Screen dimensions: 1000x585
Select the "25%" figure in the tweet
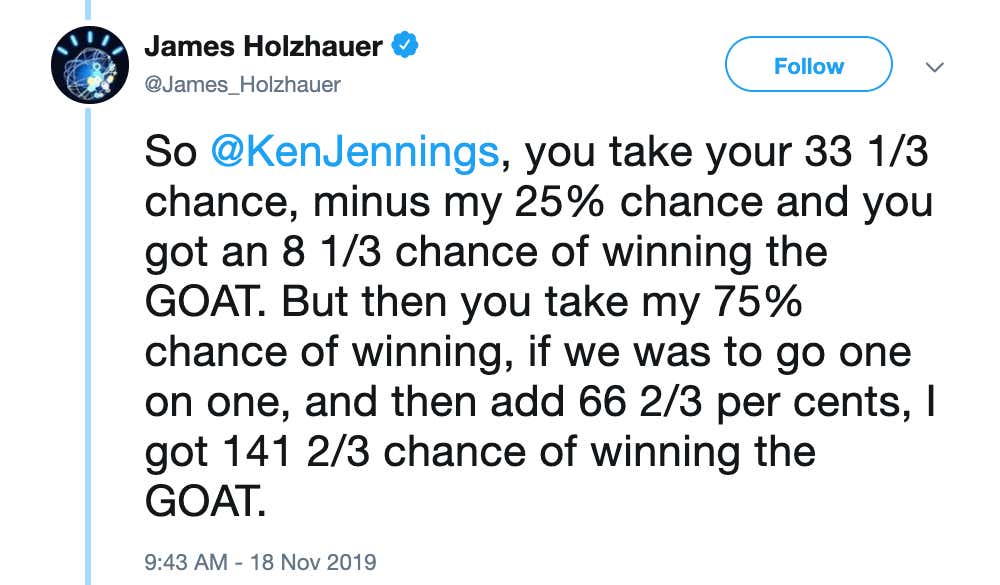point(559,202)
